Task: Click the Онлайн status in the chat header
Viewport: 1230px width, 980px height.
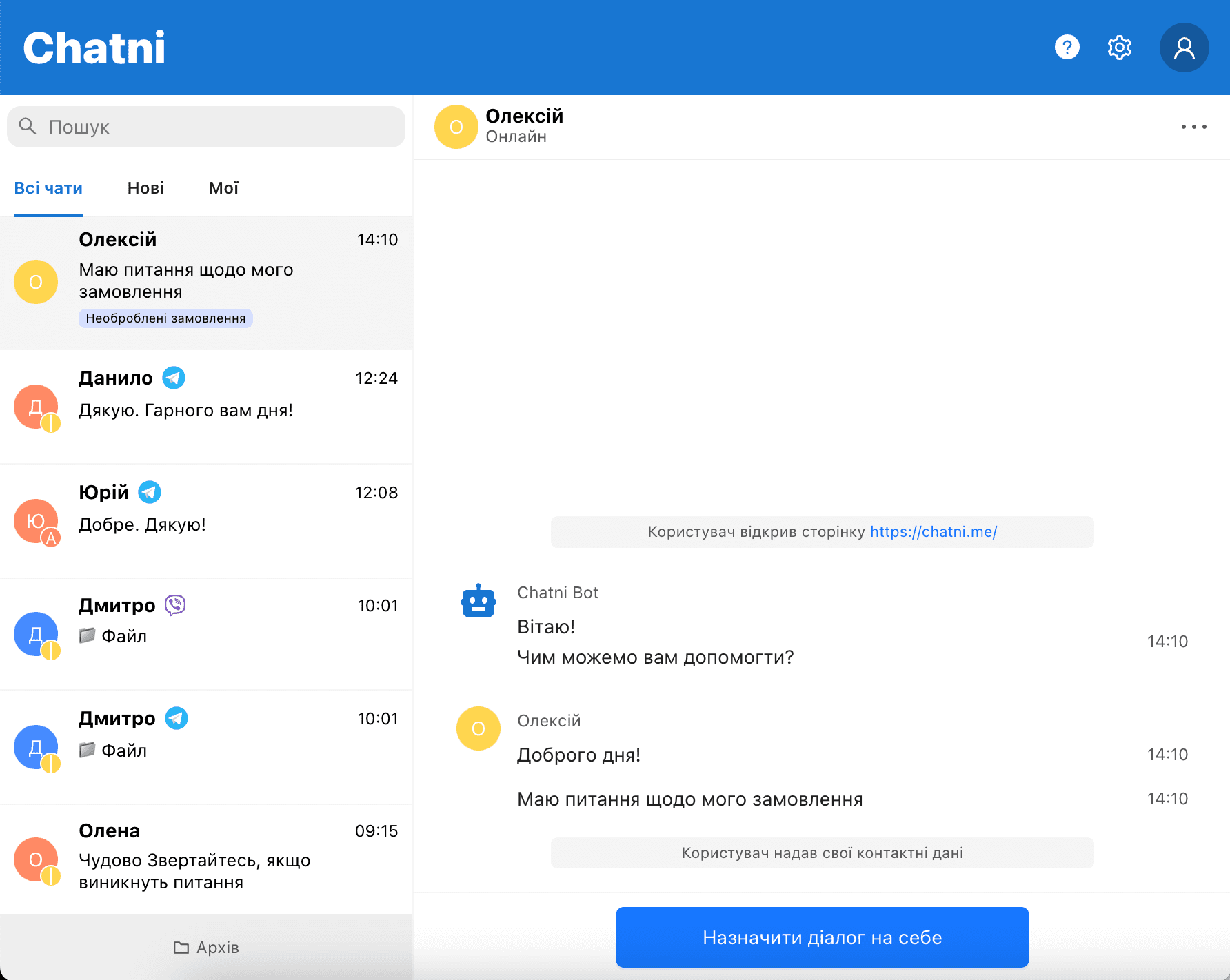Action: tap(516, 136)
